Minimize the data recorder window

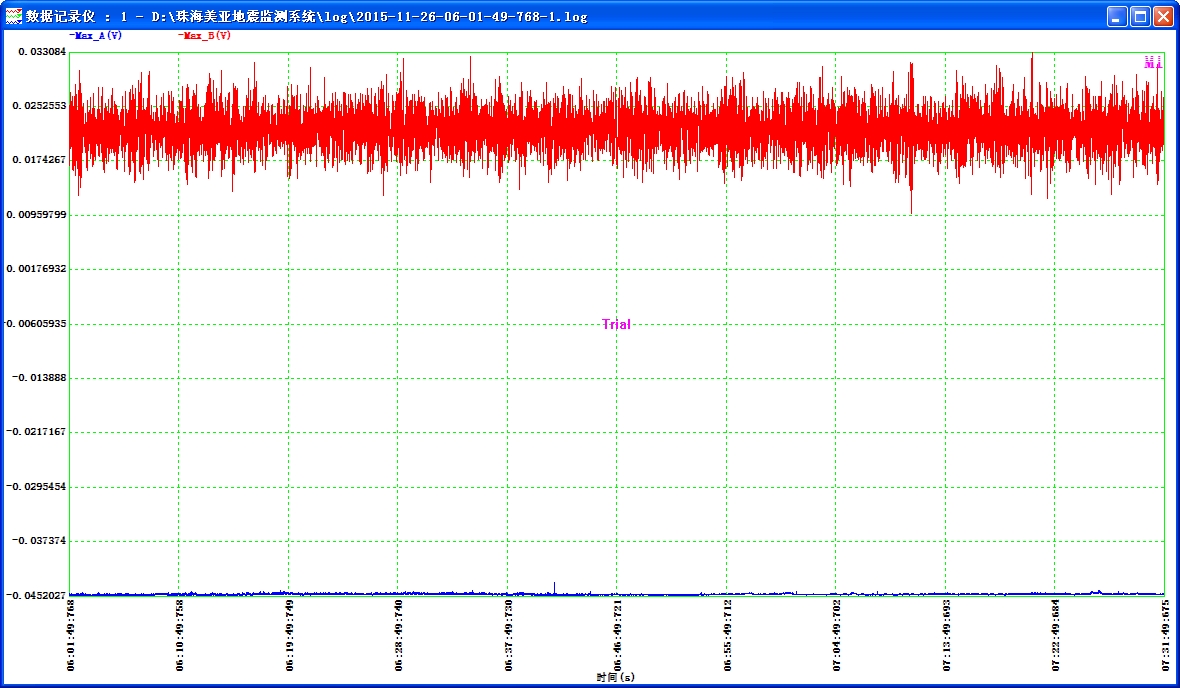coord(1117,17)
